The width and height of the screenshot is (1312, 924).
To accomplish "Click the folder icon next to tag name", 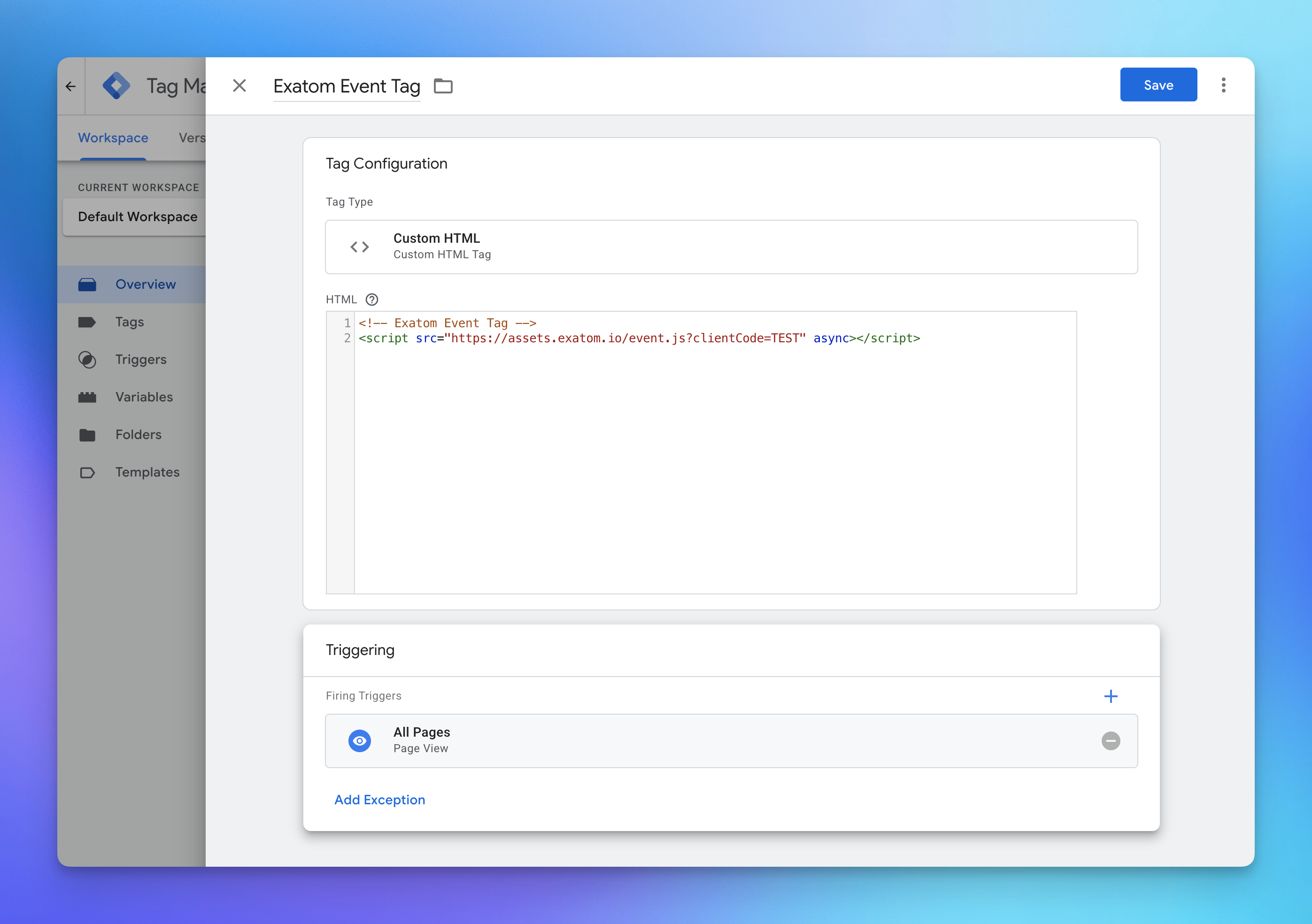I will coord(443,86).
